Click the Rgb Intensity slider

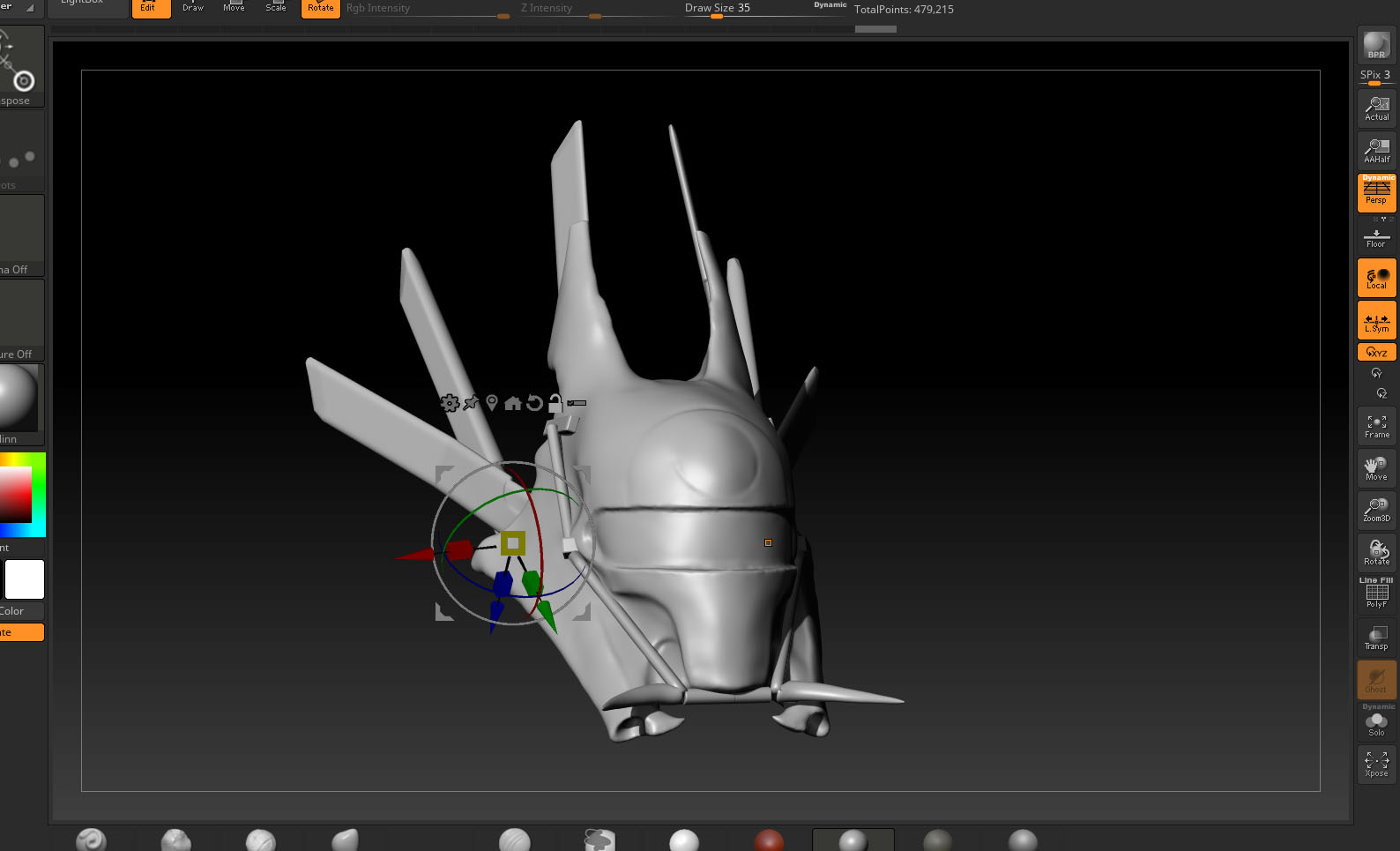click(428, 9)
